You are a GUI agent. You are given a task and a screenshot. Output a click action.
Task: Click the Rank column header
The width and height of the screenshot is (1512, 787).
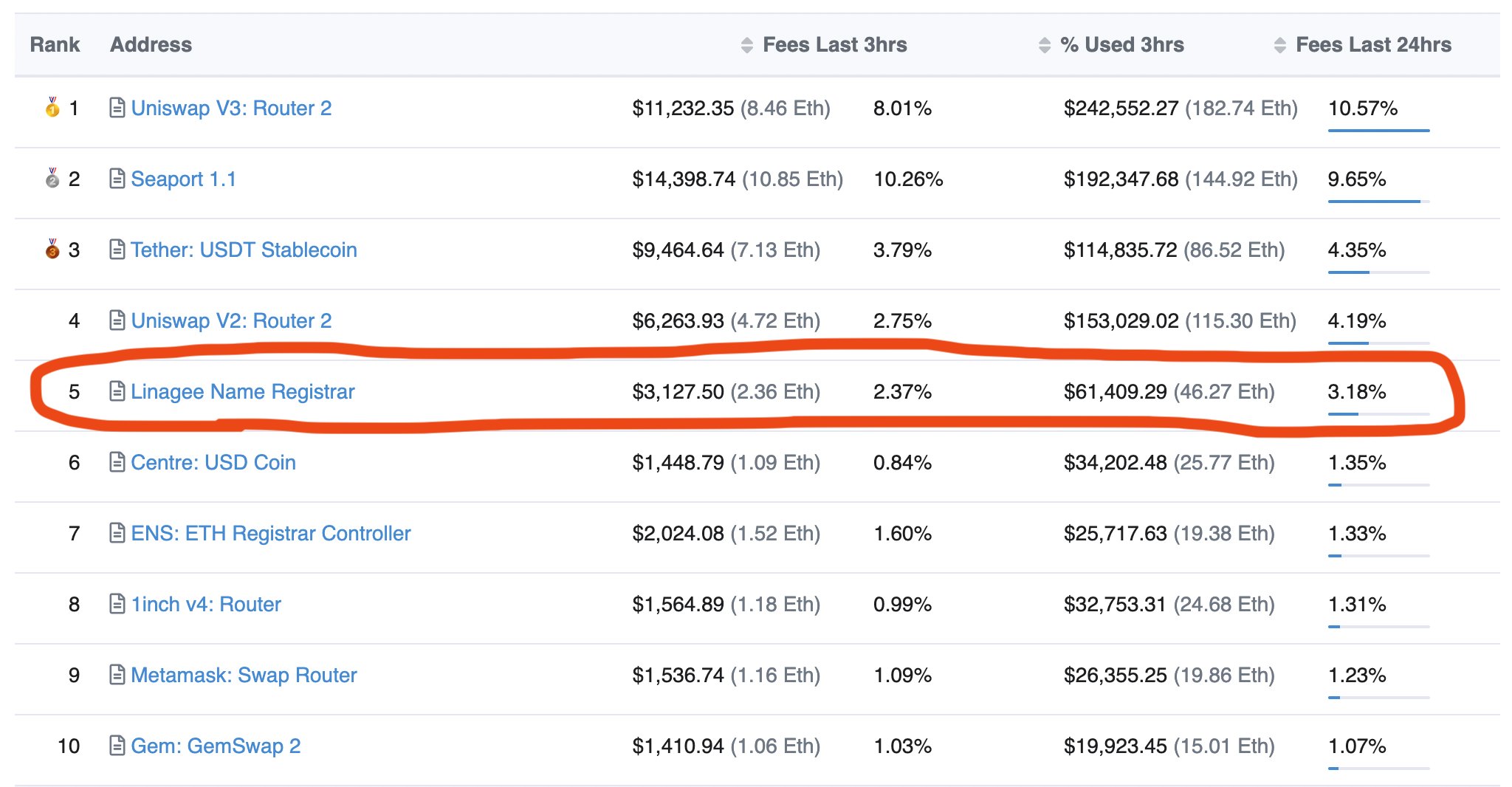[x=55, y=45]
